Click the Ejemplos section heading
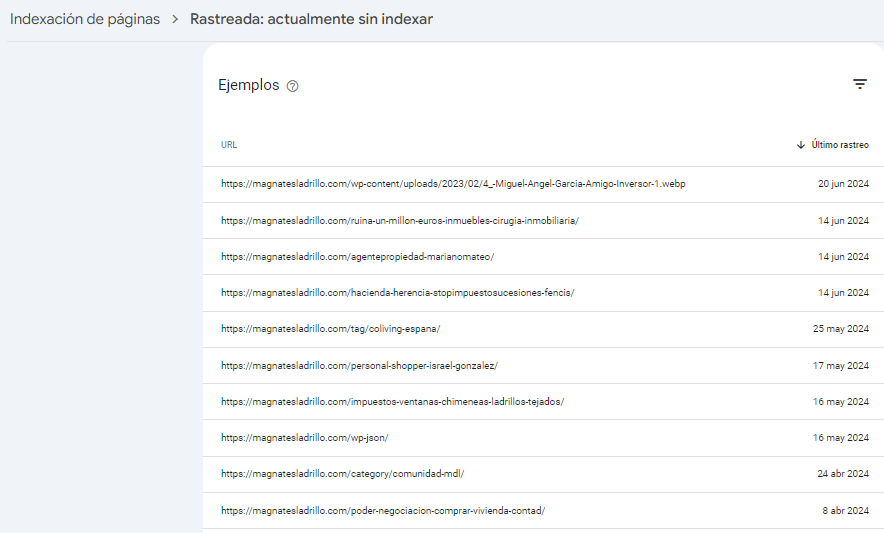This screenshot has height=533, width=884. [249, 85]
